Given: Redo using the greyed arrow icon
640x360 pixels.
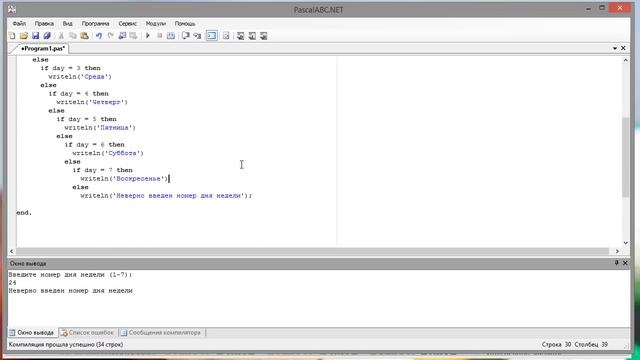Looking at the screenshot, I should coord(110,36).
